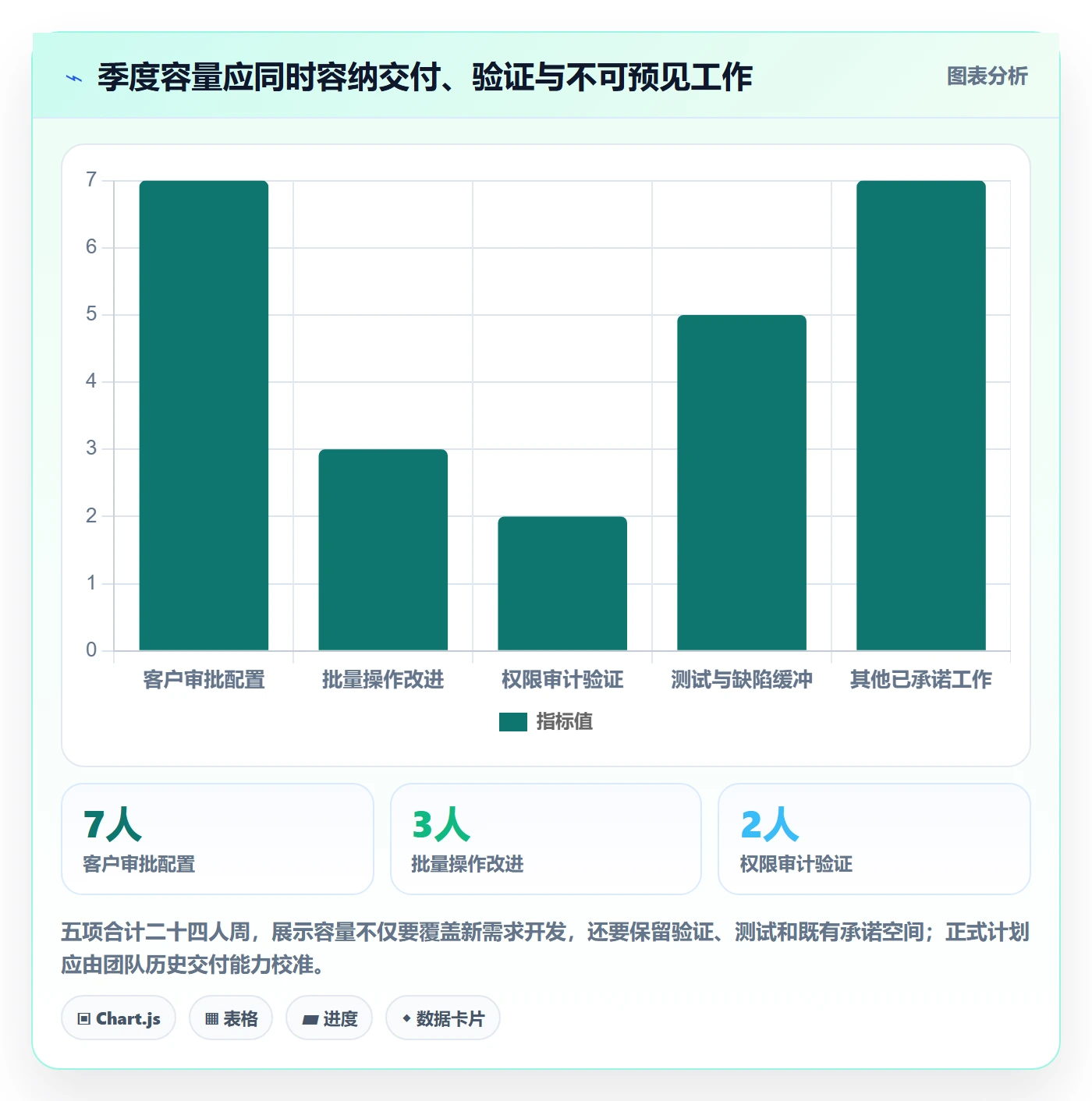The width and height of the screenshot is (1092, 1101).
Task: Click the 权限审计验证 x-axis label
Action: click(562, 680)
